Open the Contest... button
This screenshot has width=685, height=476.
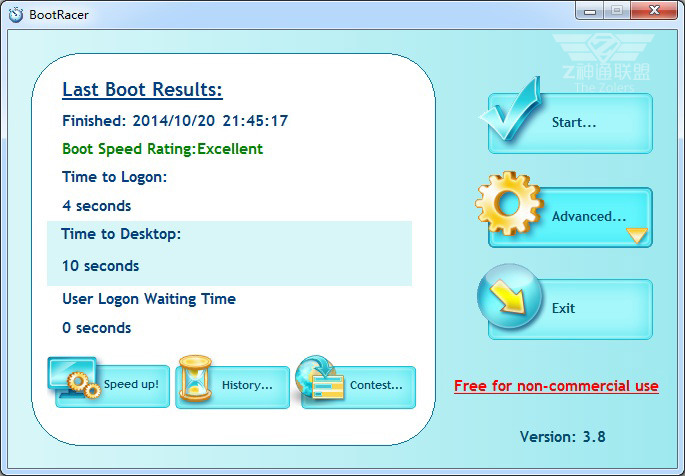358,387
